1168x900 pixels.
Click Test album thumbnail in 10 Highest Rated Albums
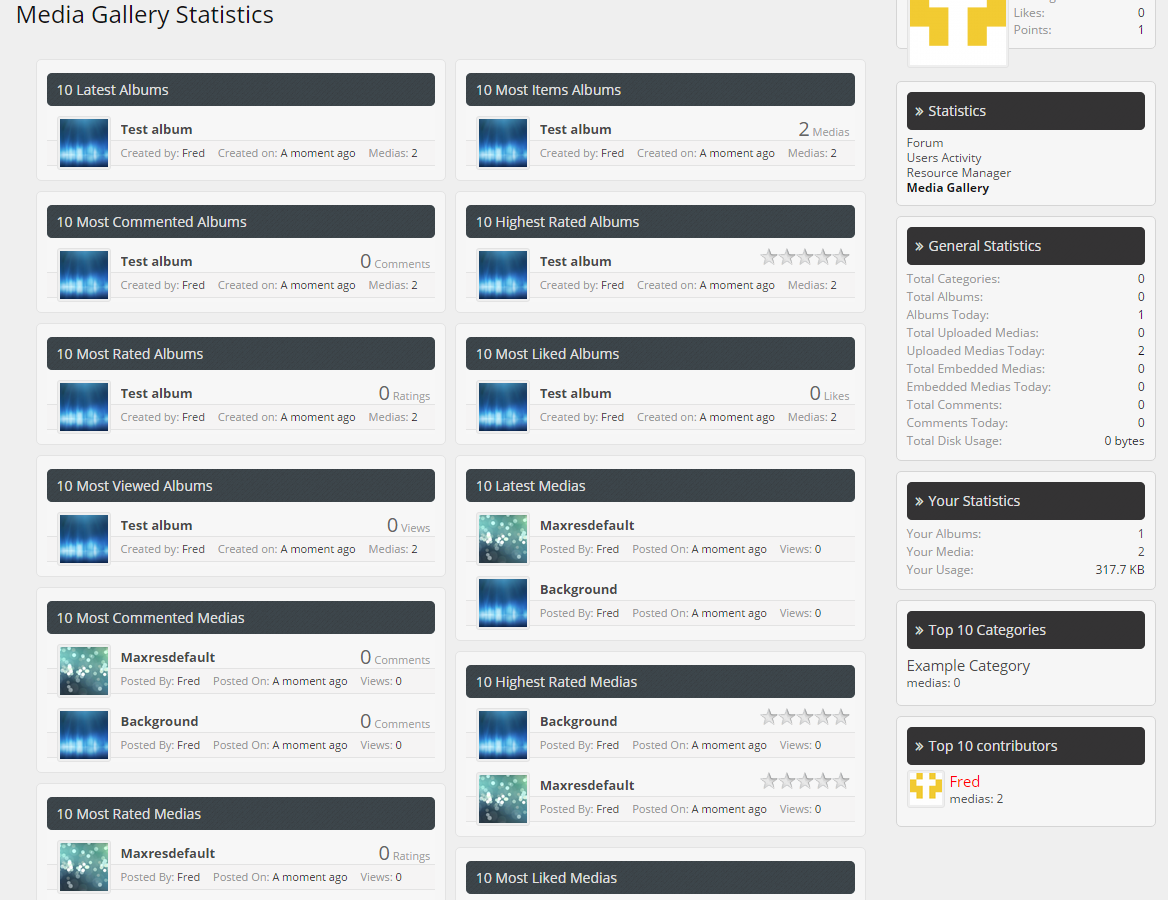click(x=503, y=275)
